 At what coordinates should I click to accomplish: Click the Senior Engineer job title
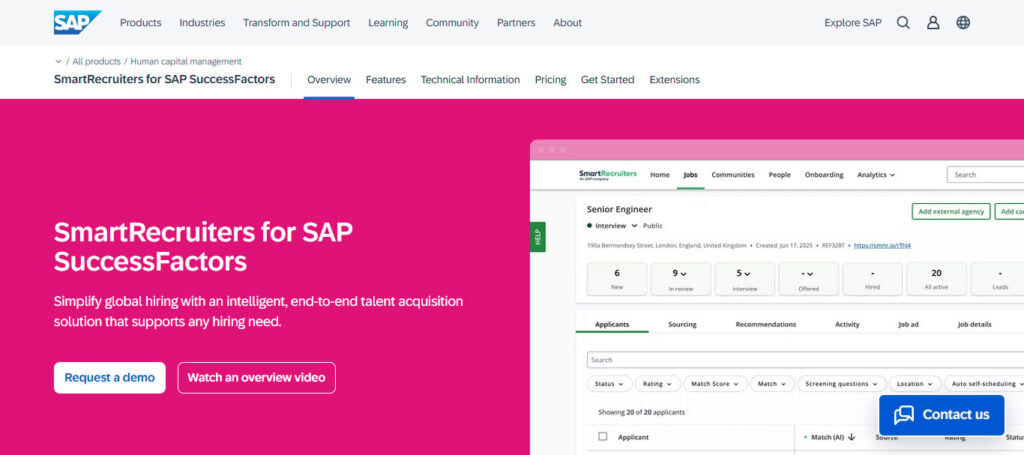click(x=619, y=210)
